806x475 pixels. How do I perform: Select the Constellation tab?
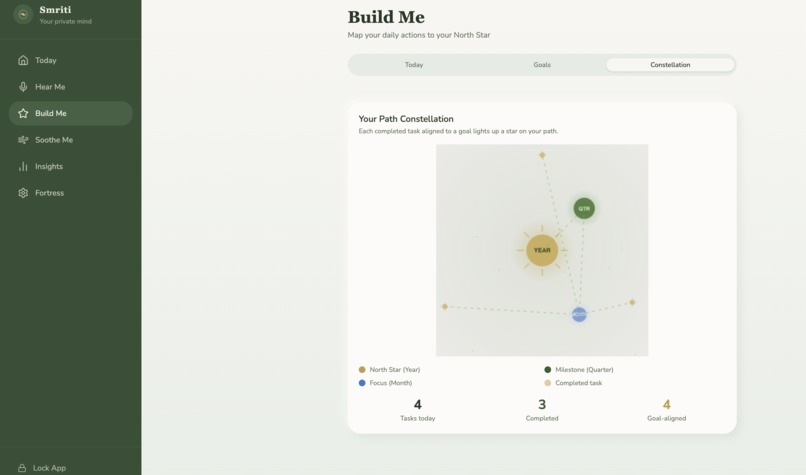[x=670, y=65]
